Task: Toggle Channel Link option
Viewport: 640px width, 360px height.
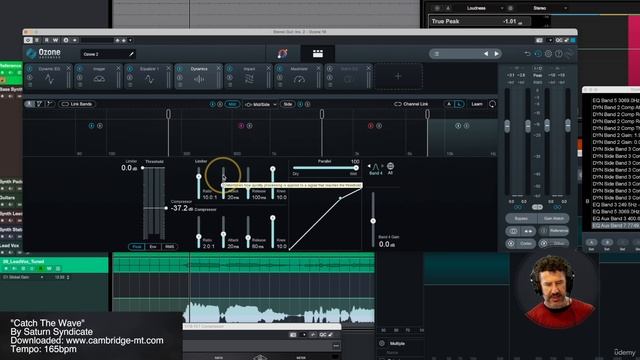Action: 411,104
